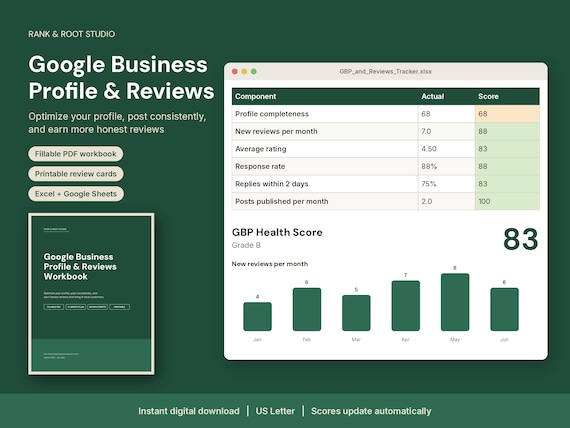
Task: Click the Jan bar in the chart
Action: (257, 316)
